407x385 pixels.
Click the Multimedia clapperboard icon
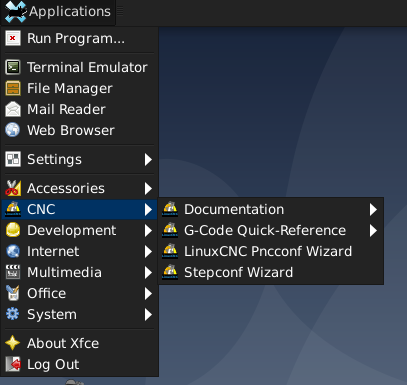[13, 272]
